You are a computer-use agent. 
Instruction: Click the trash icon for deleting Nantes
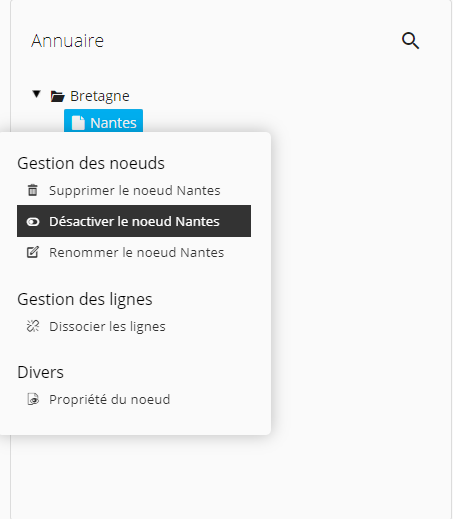click(x=33, y=190)
